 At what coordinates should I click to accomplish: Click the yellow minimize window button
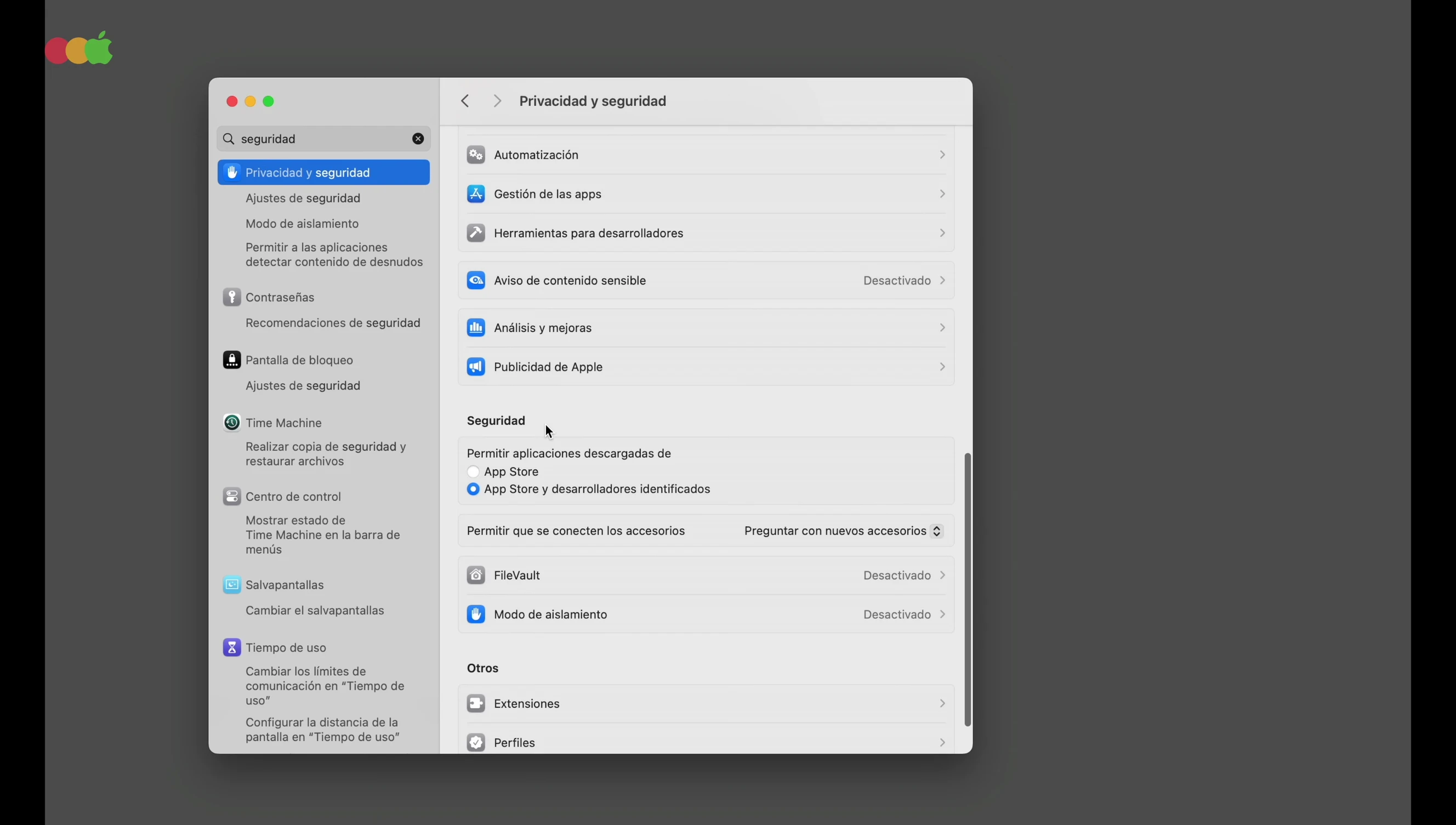250,101
